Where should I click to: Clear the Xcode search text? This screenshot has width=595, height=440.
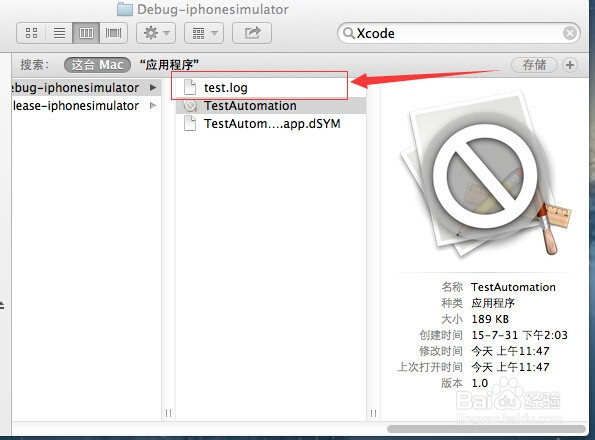click(x=570, y=33)
